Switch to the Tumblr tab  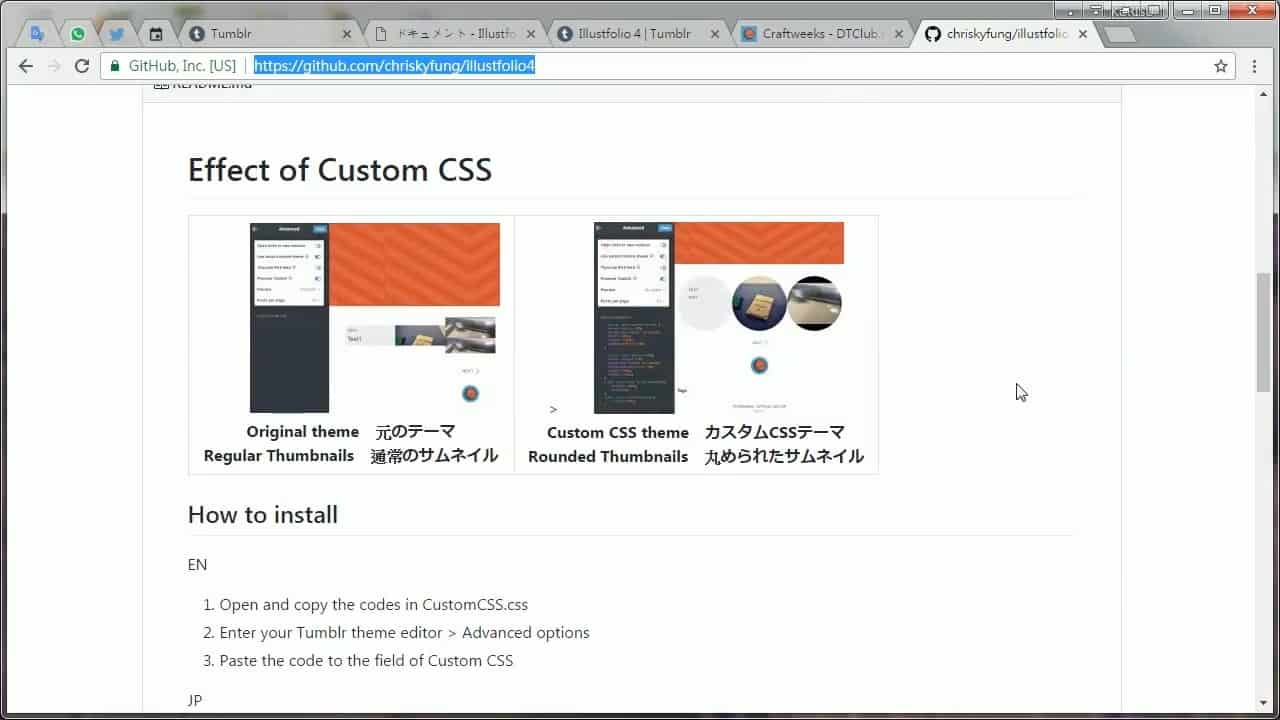tap(268, 34)
